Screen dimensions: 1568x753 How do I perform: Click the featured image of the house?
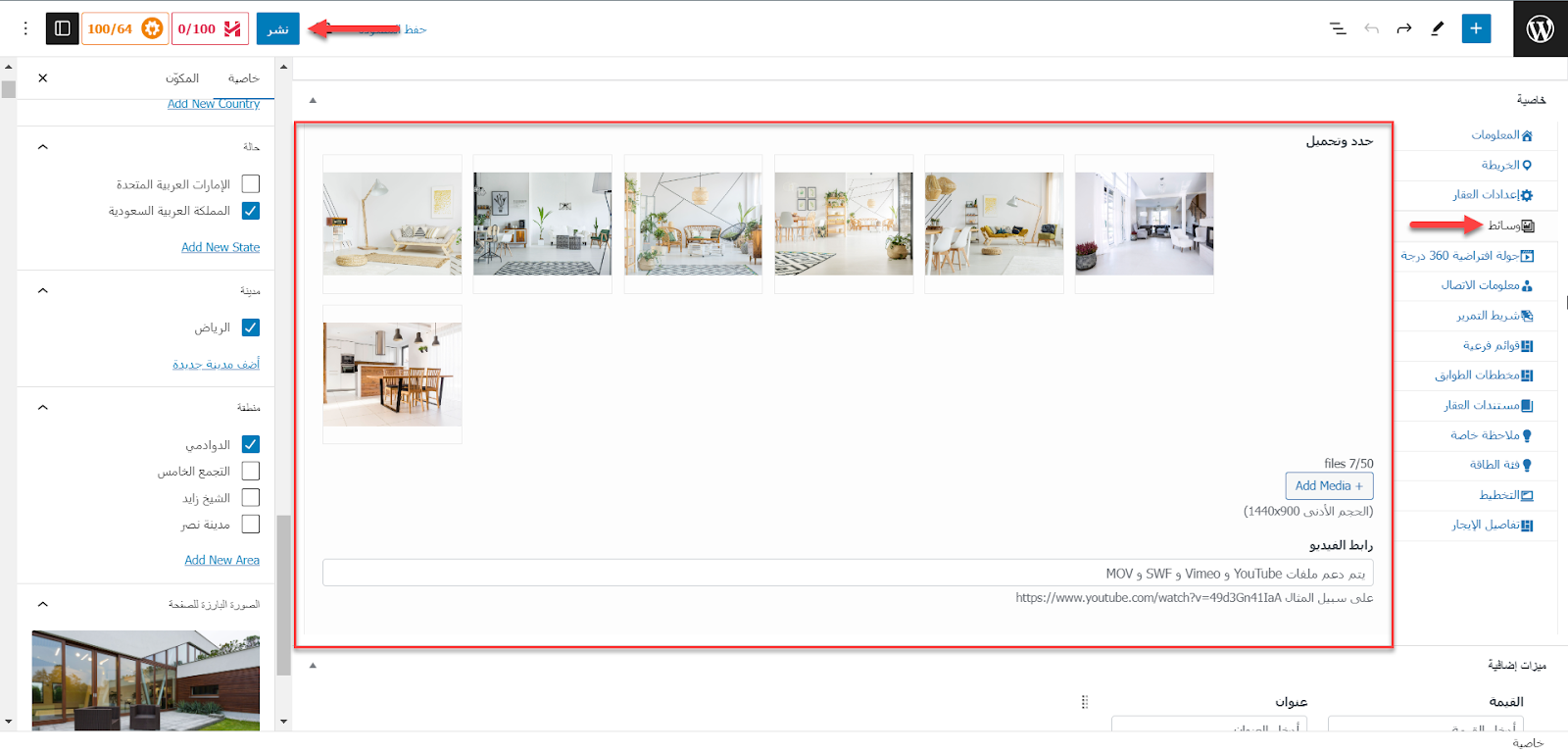click(146, 680)
